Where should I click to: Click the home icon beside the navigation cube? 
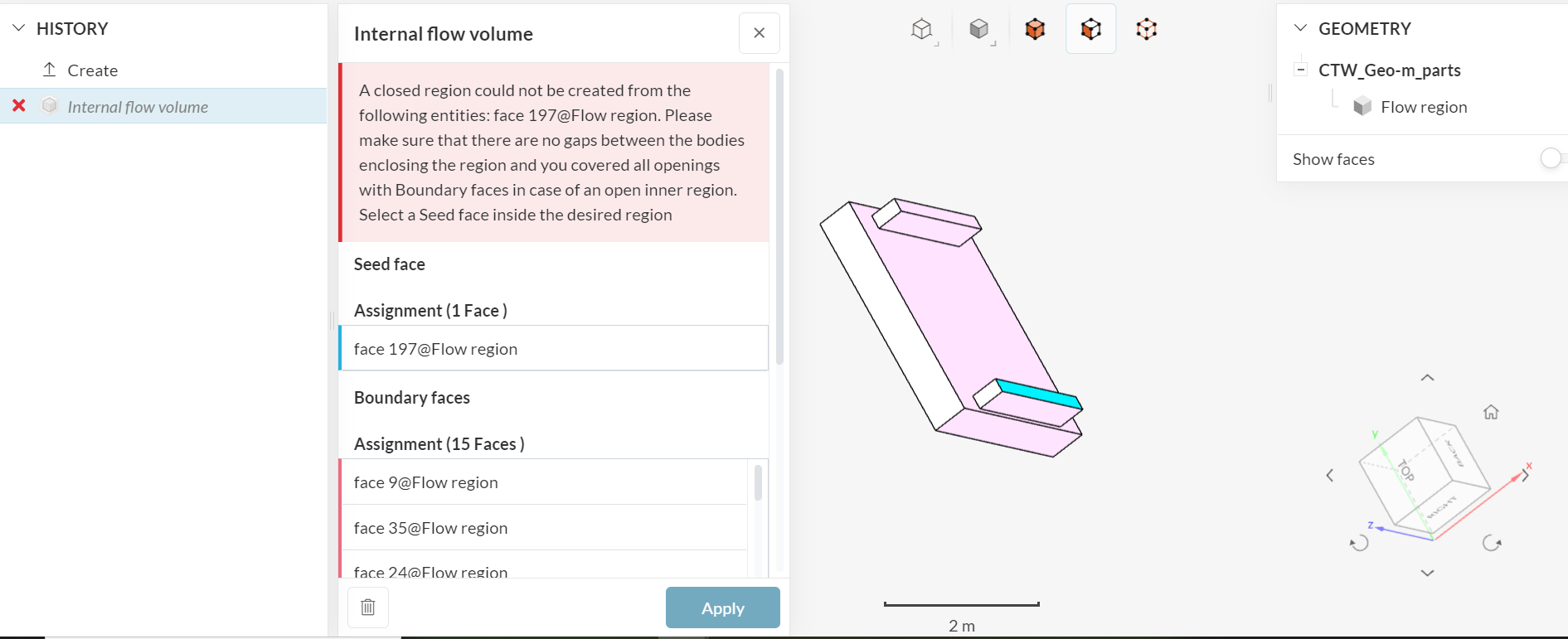(x=1491, y=412)
